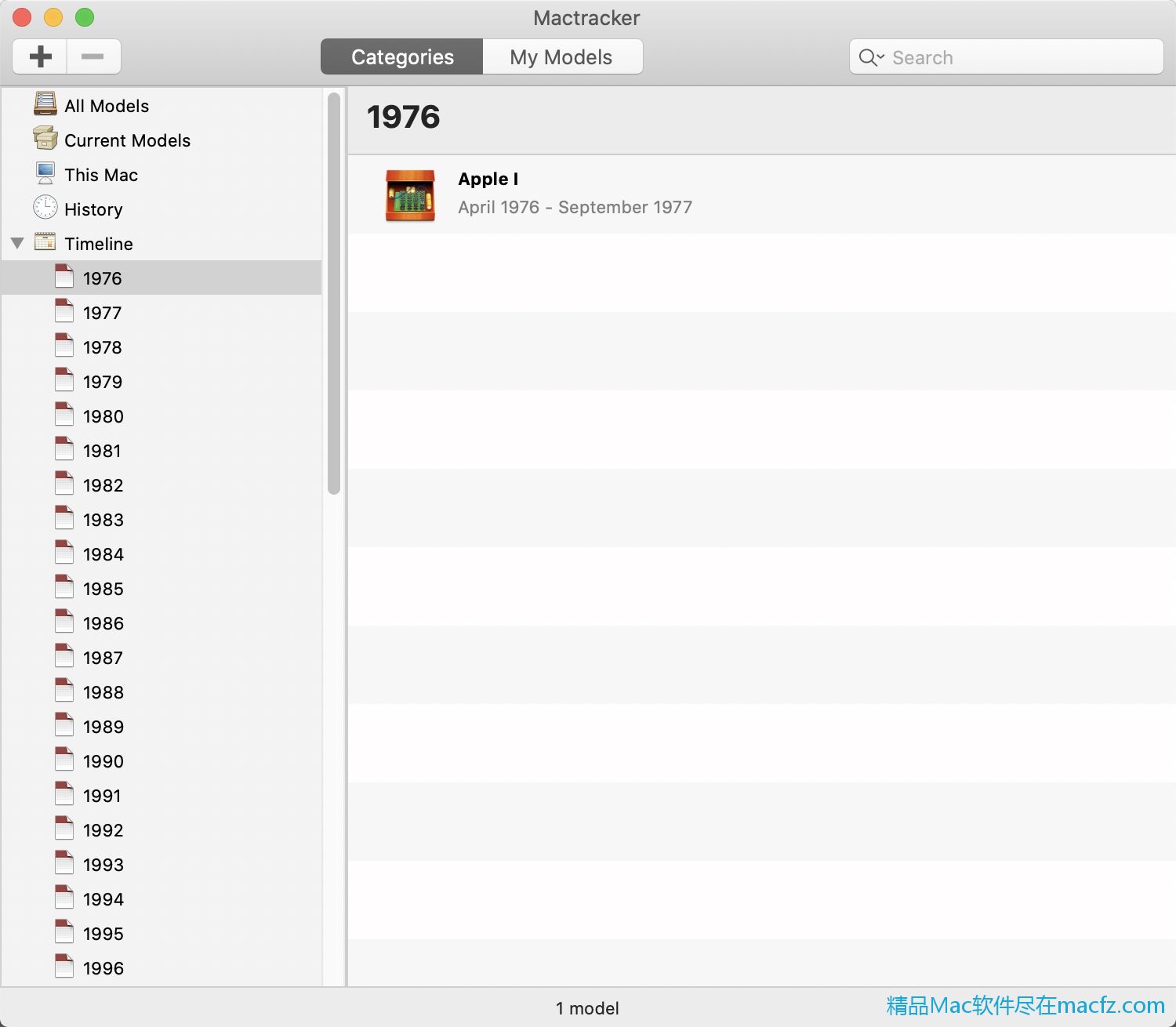Select the 1977 year label
The width and height of the screenshot is (1176, 1027).
click(x=103, y=313)
